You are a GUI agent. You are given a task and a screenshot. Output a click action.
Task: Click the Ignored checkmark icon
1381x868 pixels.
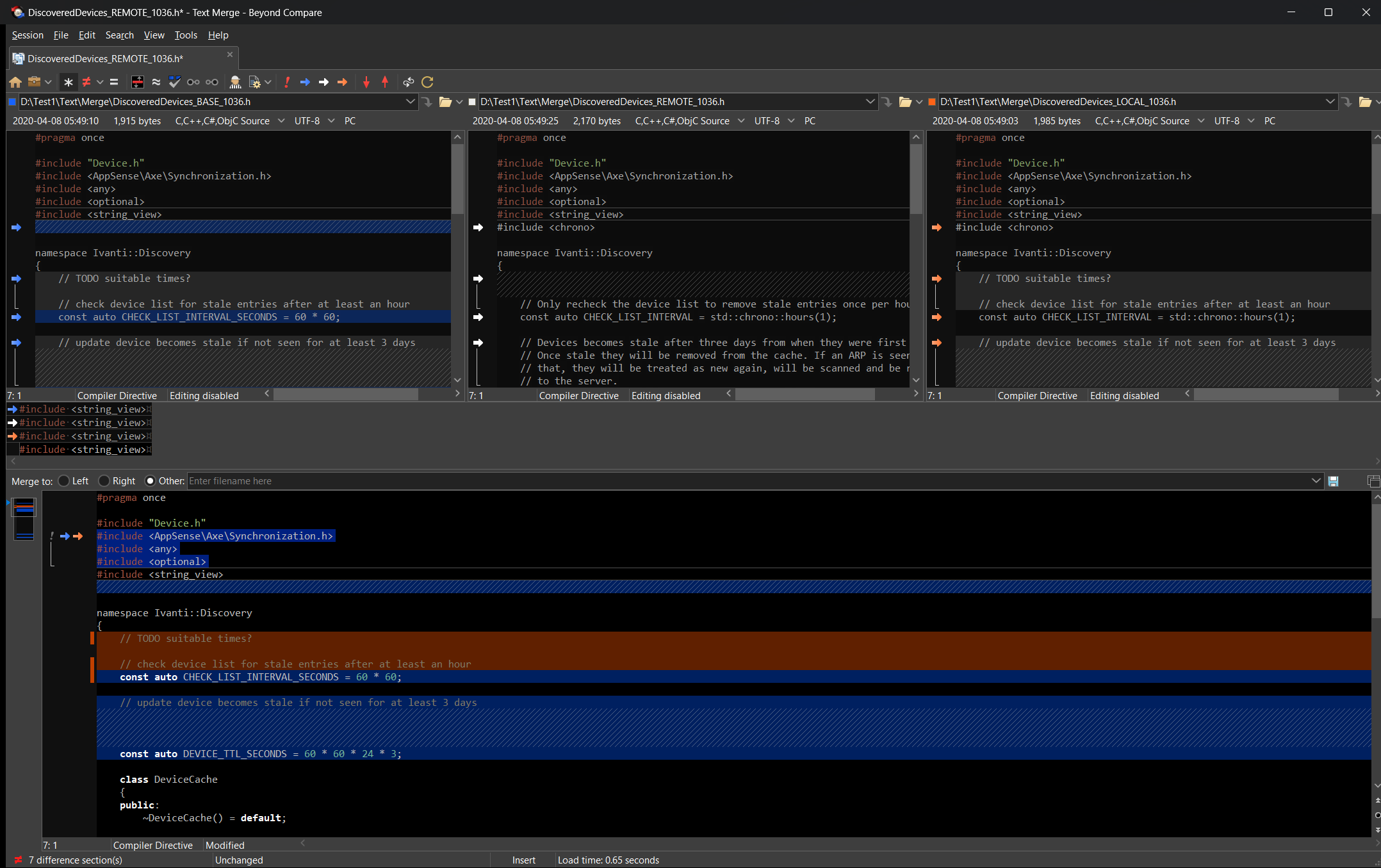(174, 82)
